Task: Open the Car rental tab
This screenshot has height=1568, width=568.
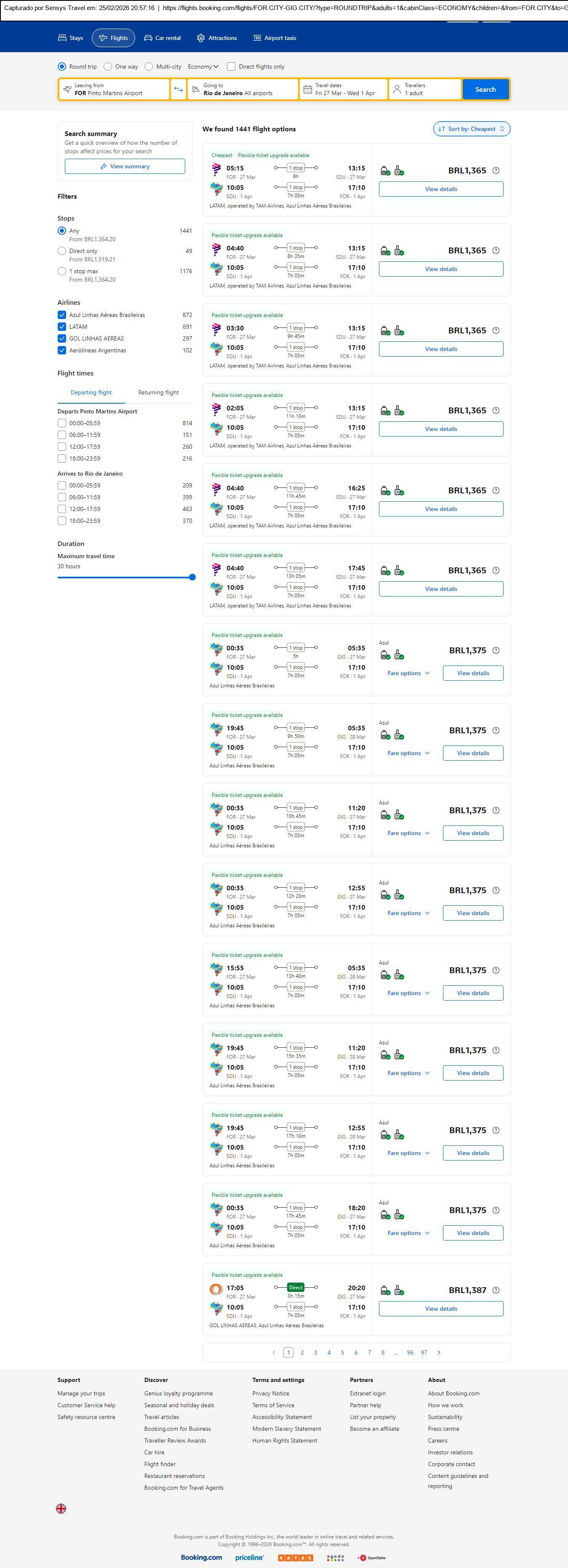Action: coord(163,38)
